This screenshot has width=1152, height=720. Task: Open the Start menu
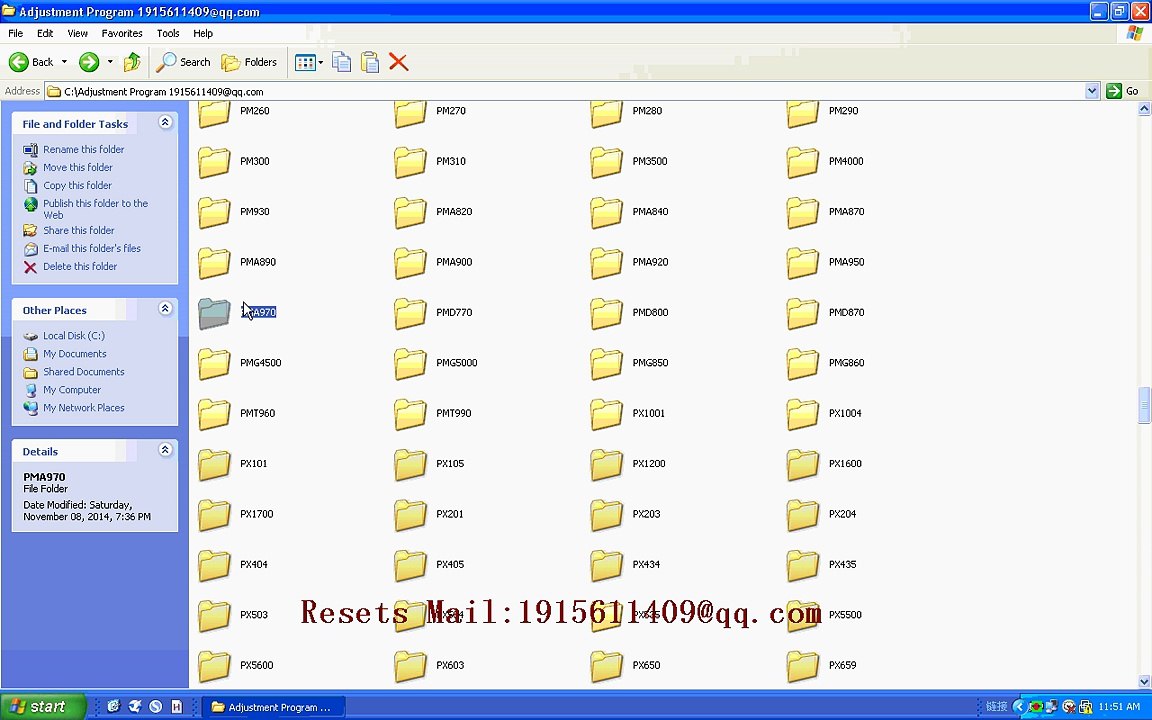pyautogui.click(x=43, y=707)
